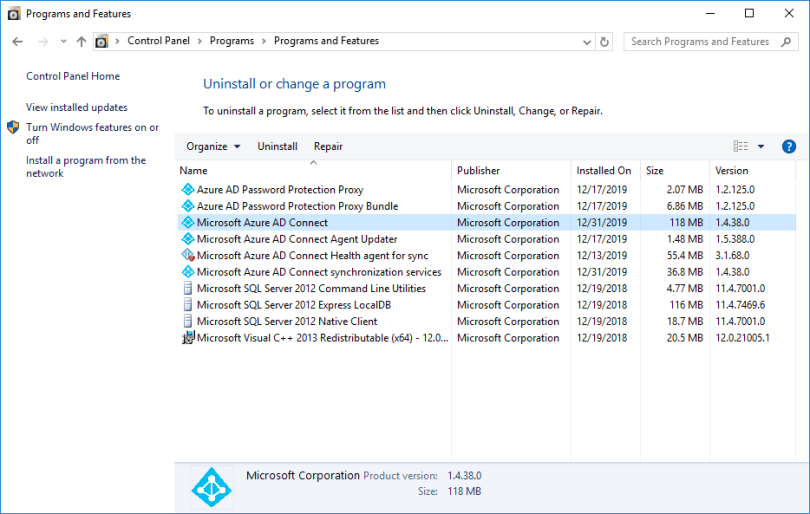Click Programs in the breadcrumb path
Screen dimensions: 810x514
point(233,41)
